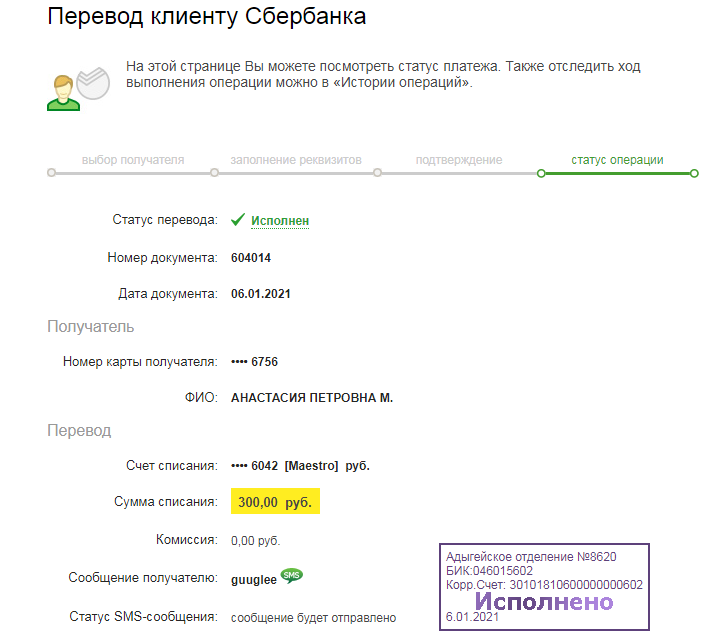
Task: Click the recipient card number 6756
Action: point(254,362)
